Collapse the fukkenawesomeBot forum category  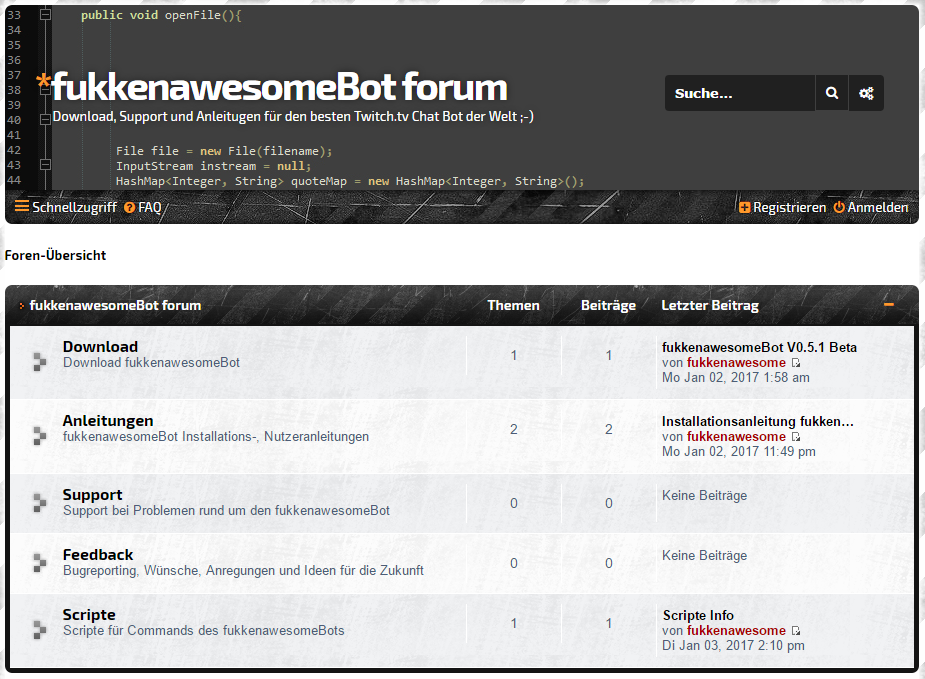[x=889, y=304]
